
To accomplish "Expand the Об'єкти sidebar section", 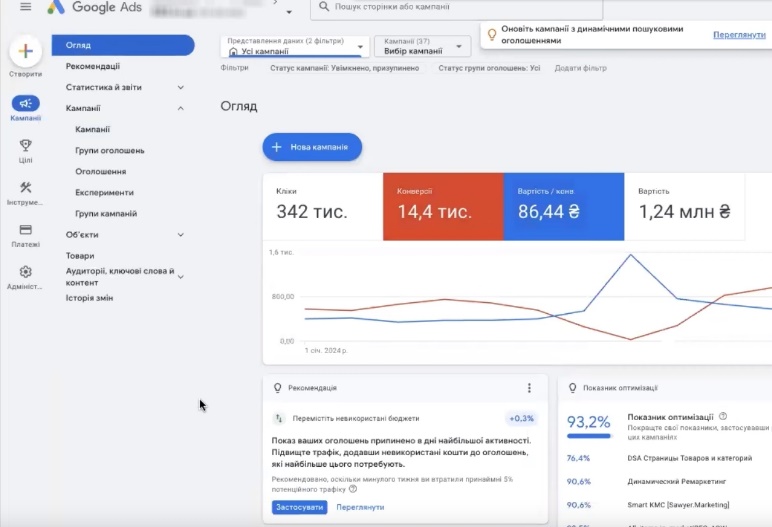I will pyautogui.click(x=180, y=234).
